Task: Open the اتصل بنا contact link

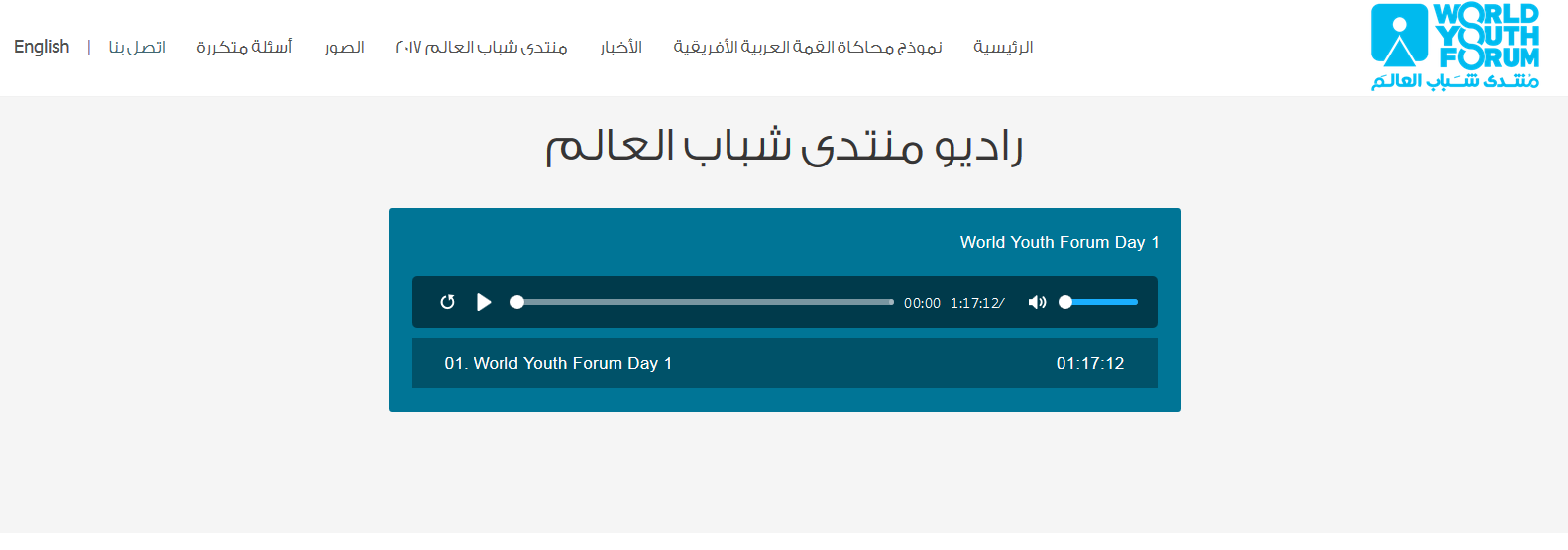Action: [x=137, y=47]
